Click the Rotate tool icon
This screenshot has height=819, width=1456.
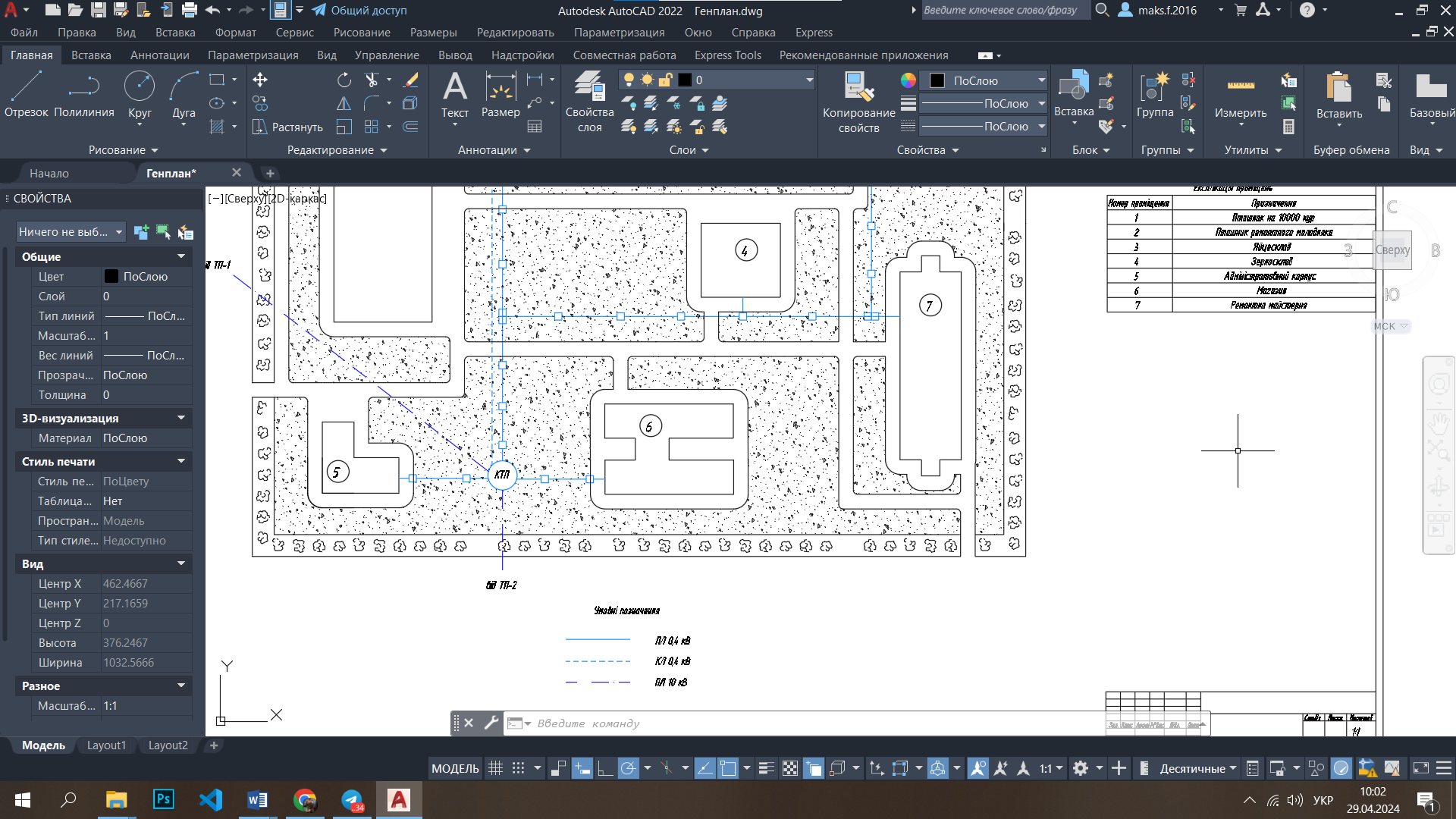tap(344, 80)
